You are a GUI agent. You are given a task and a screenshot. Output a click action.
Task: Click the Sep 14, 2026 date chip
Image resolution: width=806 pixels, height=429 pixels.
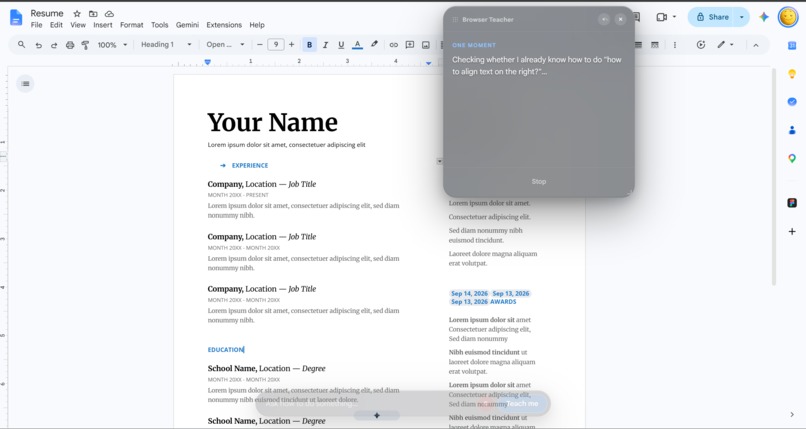[x=469, y=293]
